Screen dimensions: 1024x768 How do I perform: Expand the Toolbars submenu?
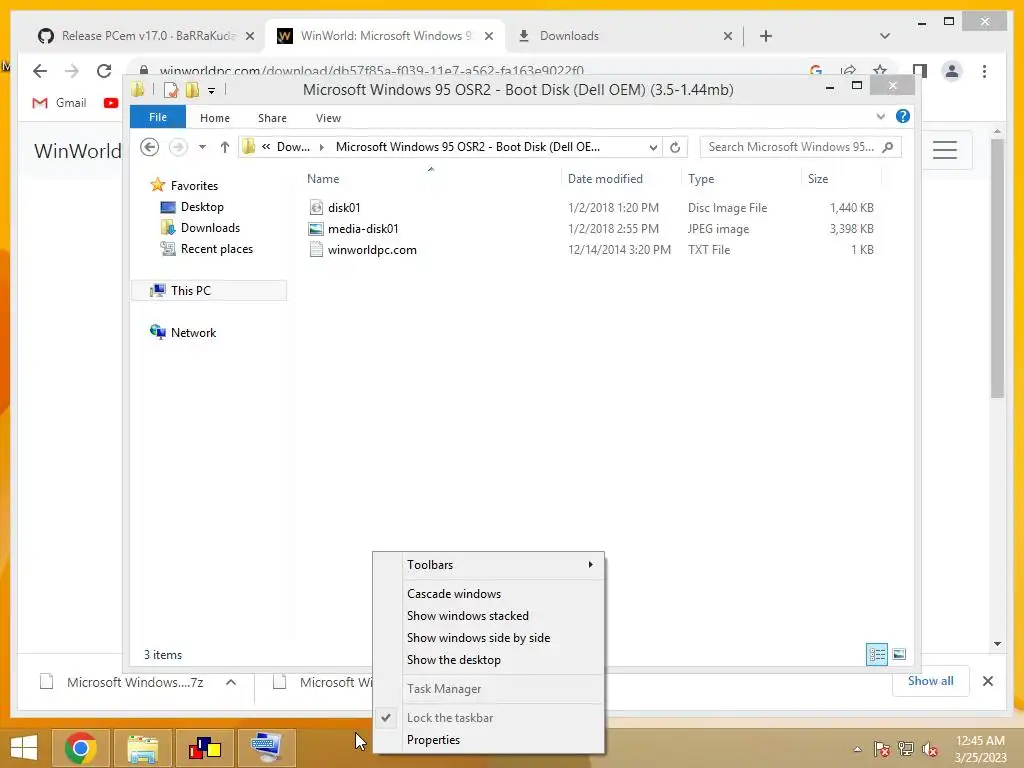tap(488, 565)
